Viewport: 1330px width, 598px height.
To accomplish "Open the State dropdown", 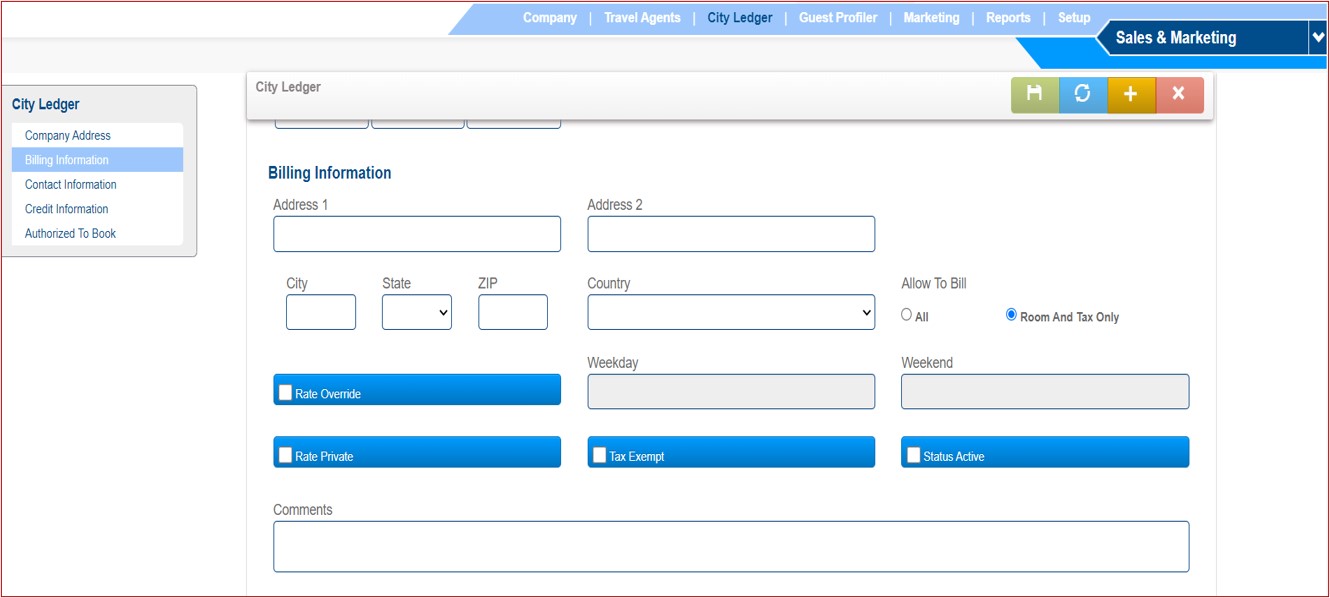I will (417, 312).
